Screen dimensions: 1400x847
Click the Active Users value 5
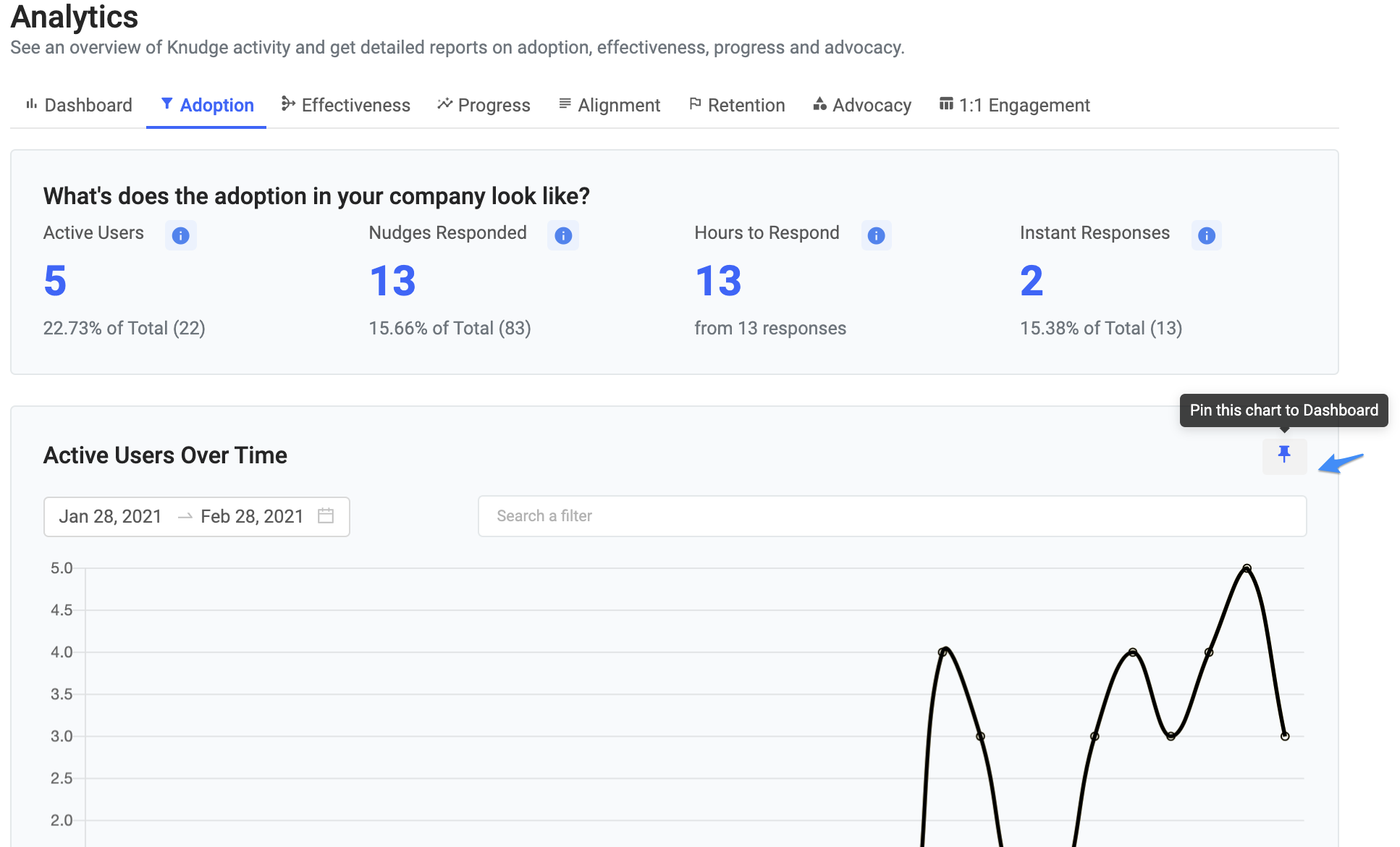pyautogui.click(x=55, y=281)
